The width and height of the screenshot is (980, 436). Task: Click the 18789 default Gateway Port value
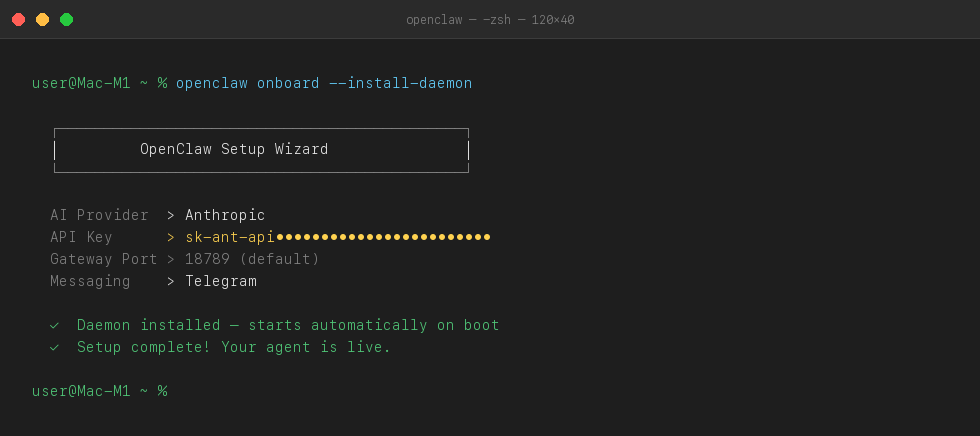[x=252, y=259]
